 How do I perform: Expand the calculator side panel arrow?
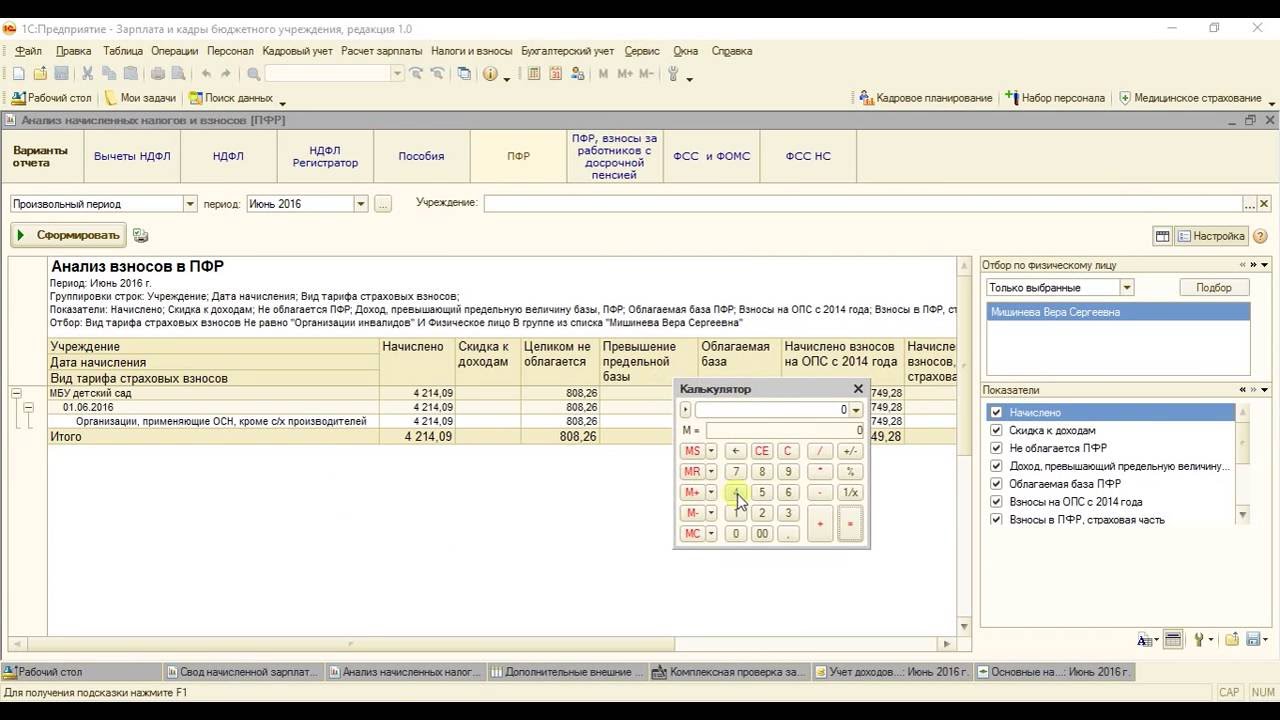(685, 410)
